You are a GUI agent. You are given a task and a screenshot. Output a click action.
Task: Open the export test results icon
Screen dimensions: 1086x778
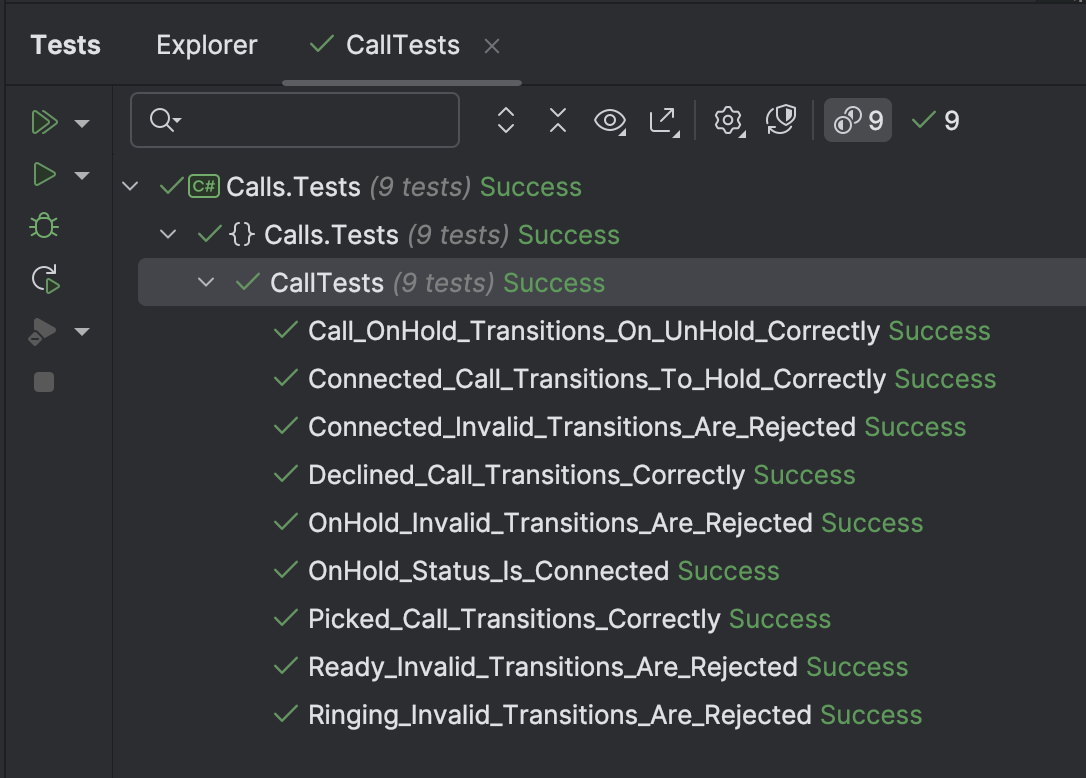click(x=664, y=120)
